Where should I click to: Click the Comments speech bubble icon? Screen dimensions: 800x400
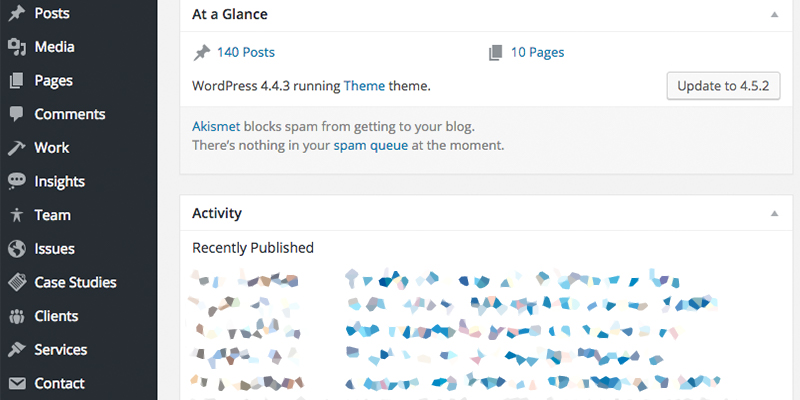[x=17, y=114]
